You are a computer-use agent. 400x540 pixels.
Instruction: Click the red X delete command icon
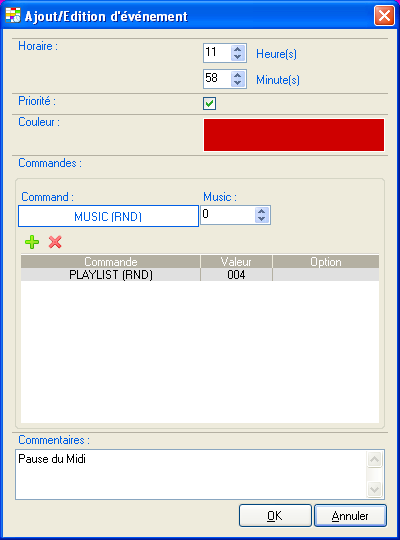pos(55,242)
